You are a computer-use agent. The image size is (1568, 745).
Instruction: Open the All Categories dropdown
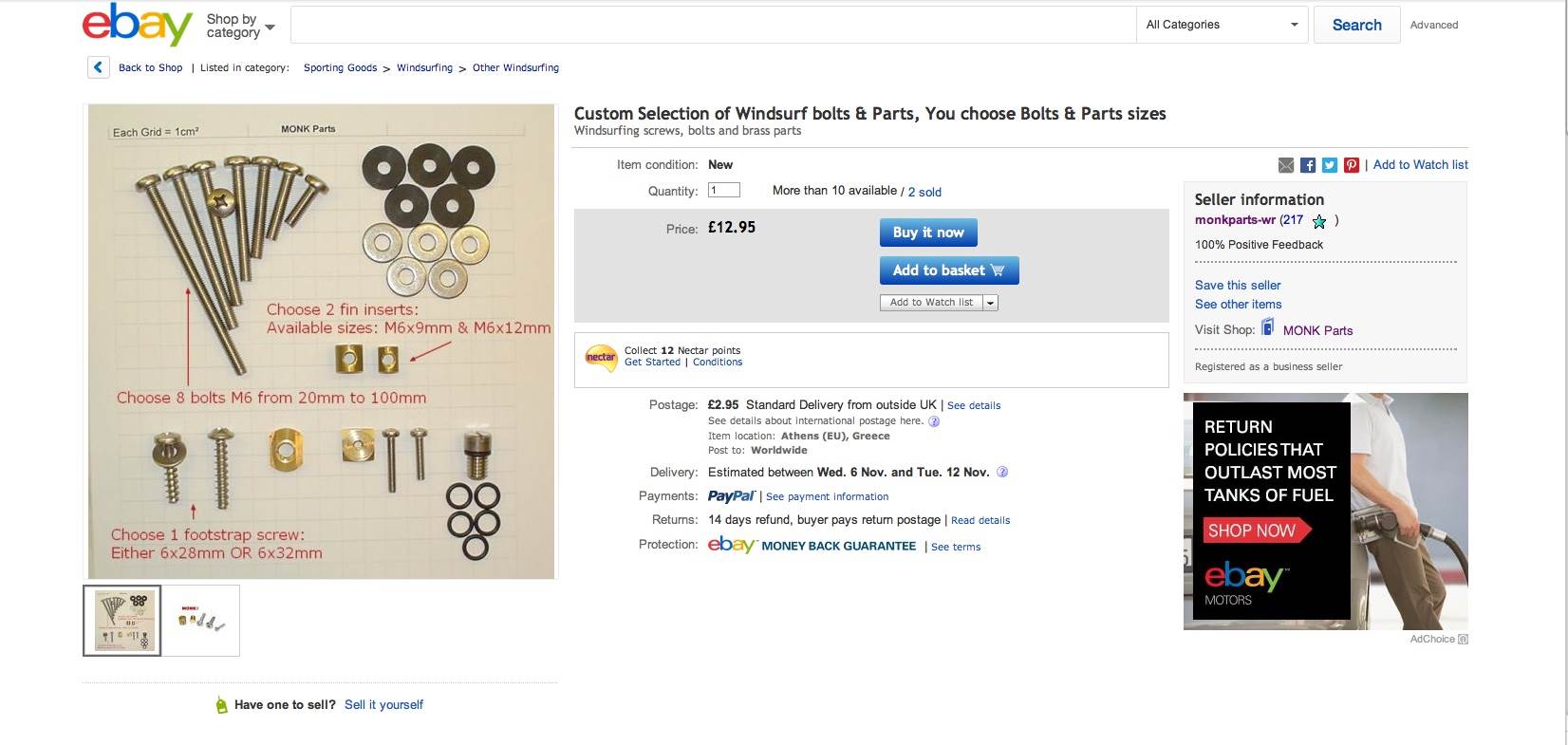click(1222, 25)
